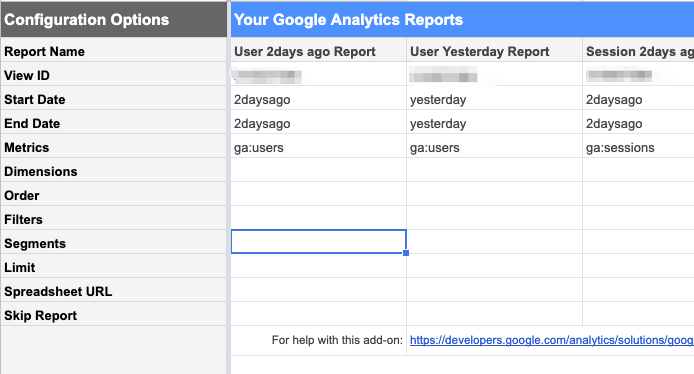Click the 'Dimensions' label cell
This screenshot has height=374, width=694.
coord(114,171)
